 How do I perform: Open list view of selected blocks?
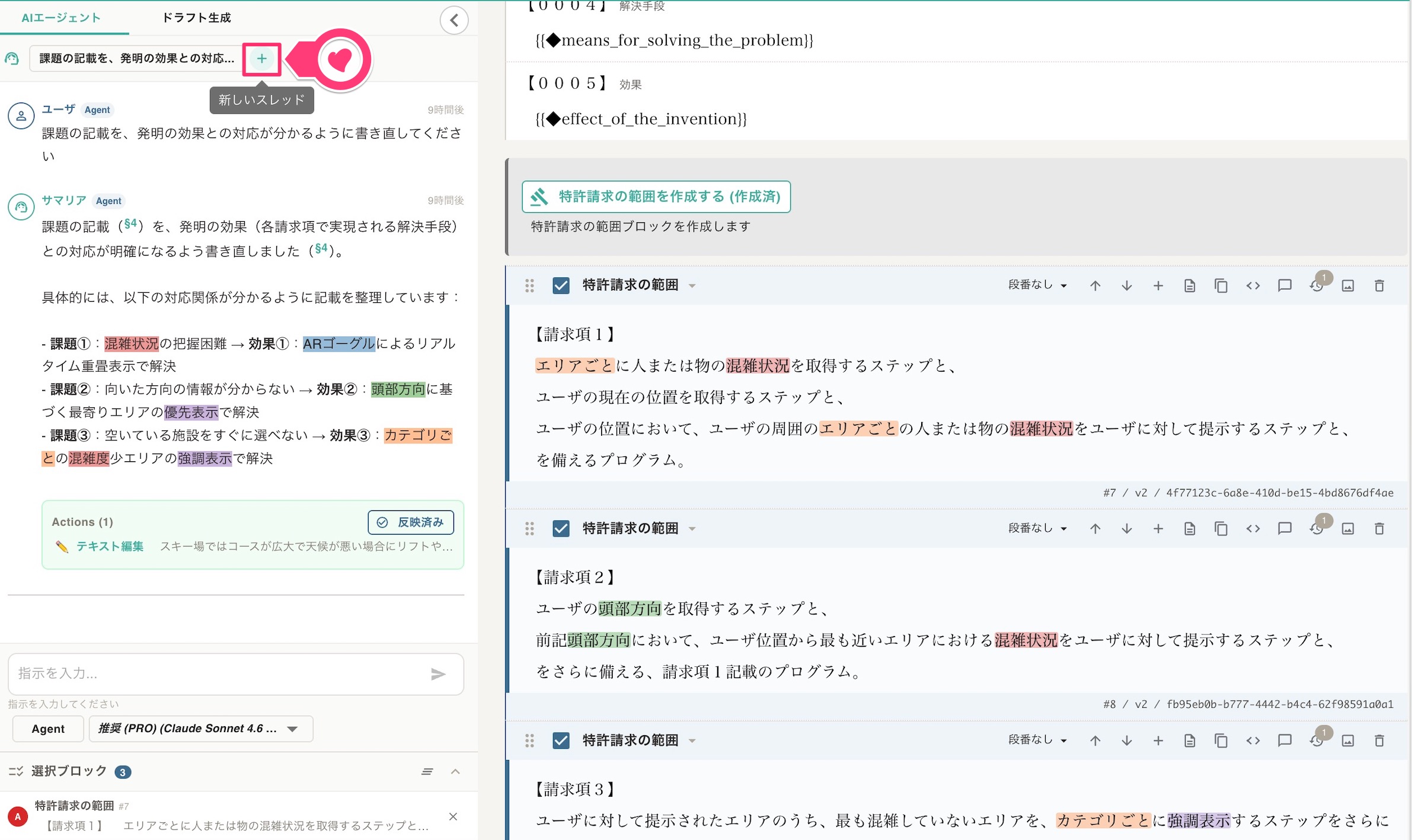pyautogui.click(x=427, y=771)
